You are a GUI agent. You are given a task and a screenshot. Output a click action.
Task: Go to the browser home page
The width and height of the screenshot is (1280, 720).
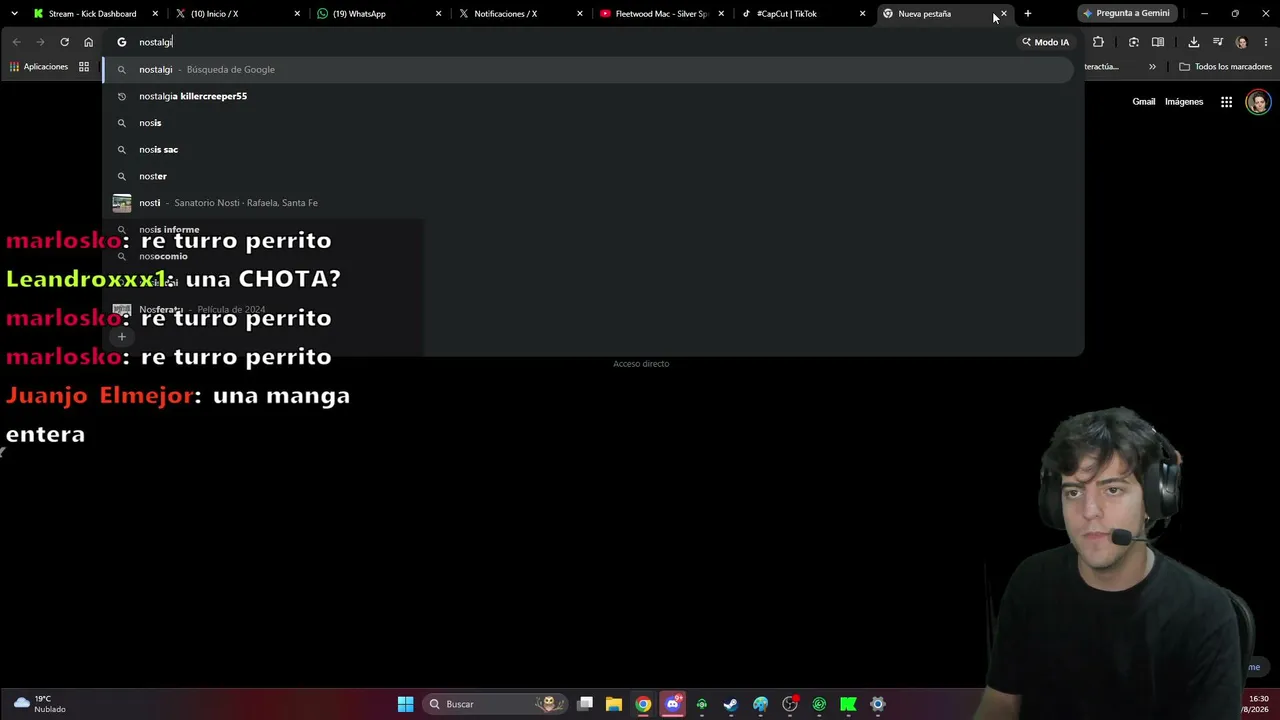tap(88, 42)
